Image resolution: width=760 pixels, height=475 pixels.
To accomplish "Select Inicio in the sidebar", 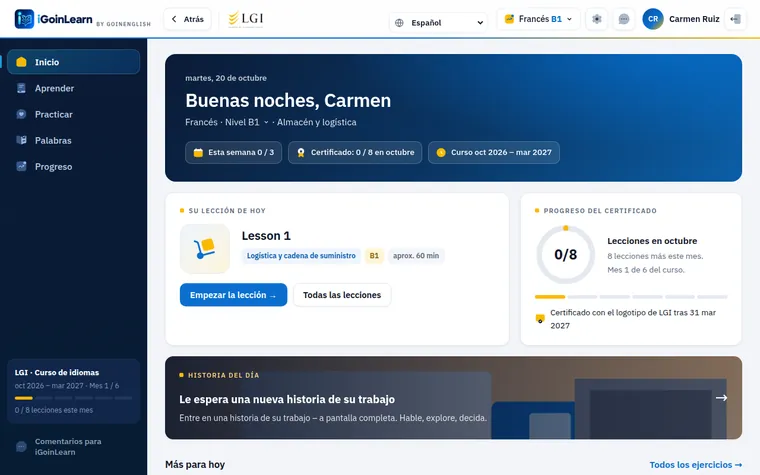I will point(74,62).
